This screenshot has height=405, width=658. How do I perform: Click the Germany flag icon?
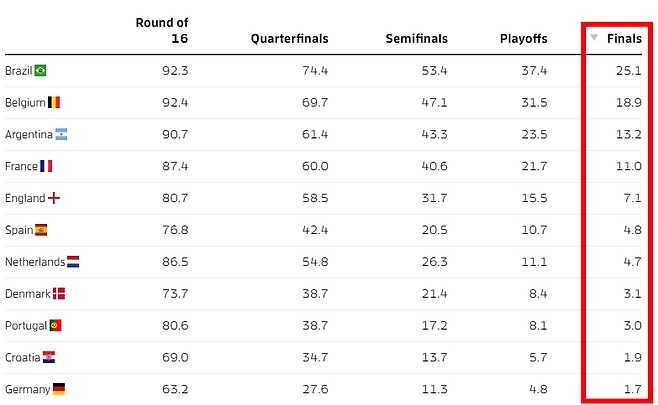click(59, 389)
